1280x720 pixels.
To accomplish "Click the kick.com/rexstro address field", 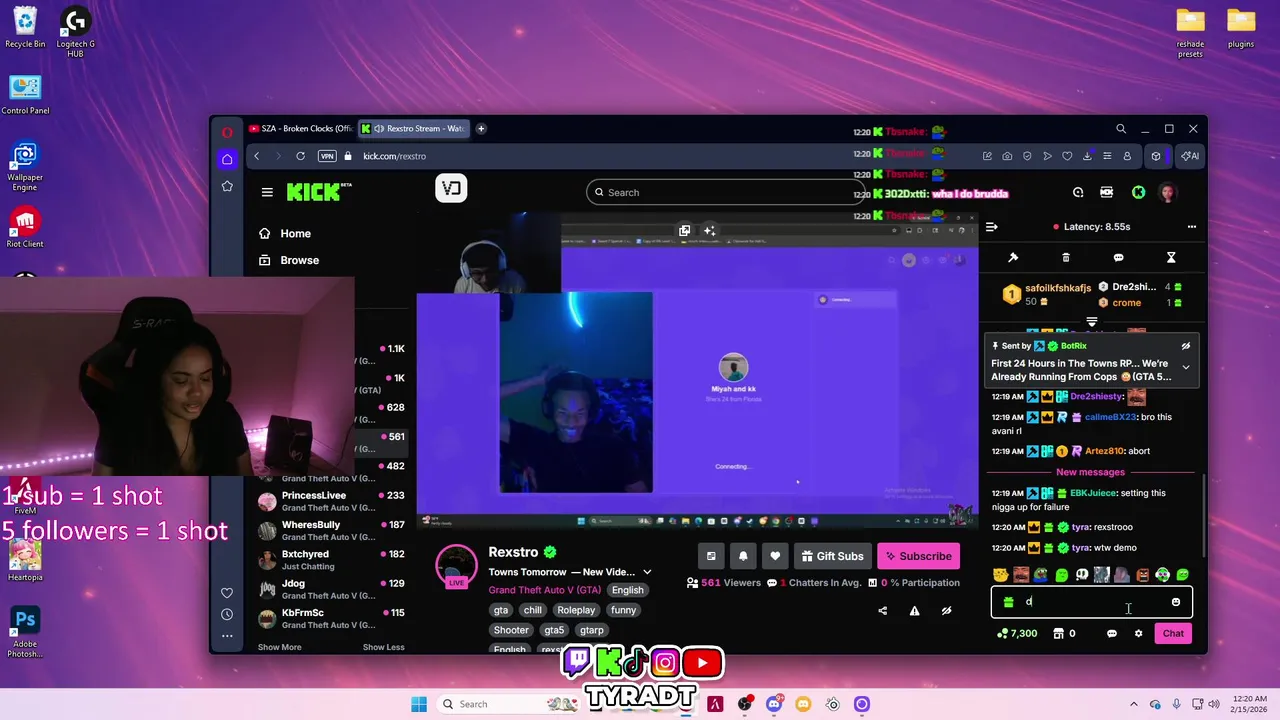I will click(x=394, y=156).
